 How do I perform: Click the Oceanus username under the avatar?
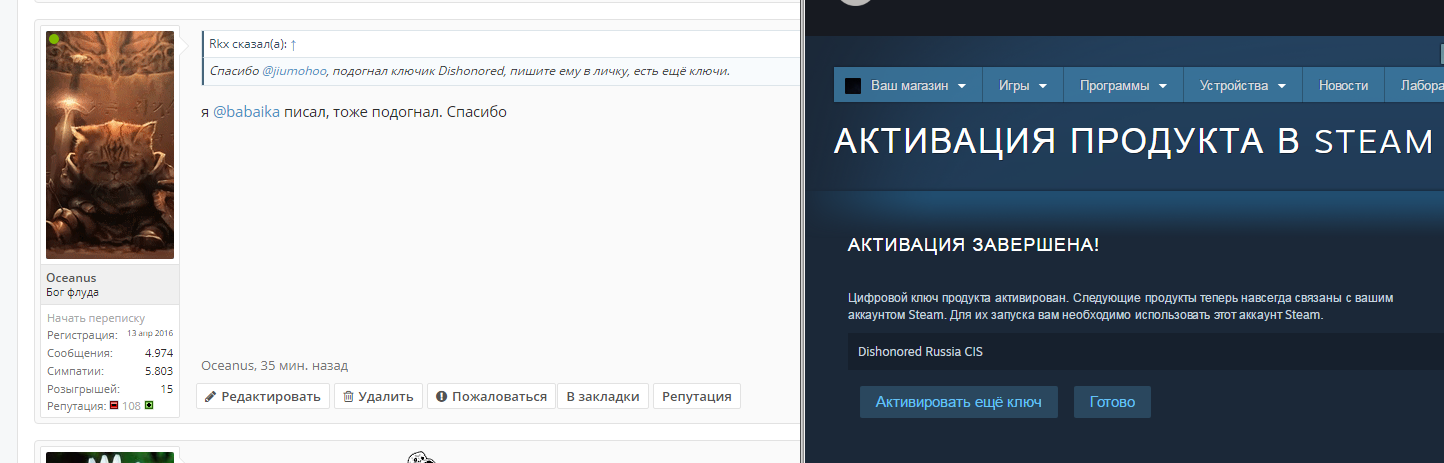pyautogui.click(x=72, y=277)
